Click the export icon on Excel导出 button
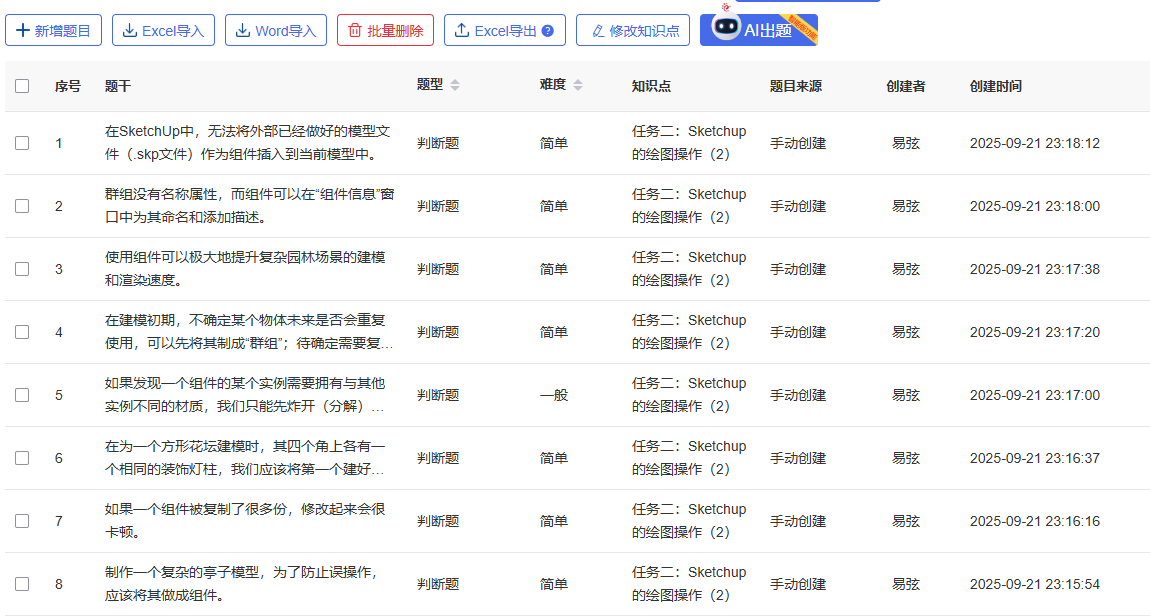The image size is (1150, 616). point(462,29)
